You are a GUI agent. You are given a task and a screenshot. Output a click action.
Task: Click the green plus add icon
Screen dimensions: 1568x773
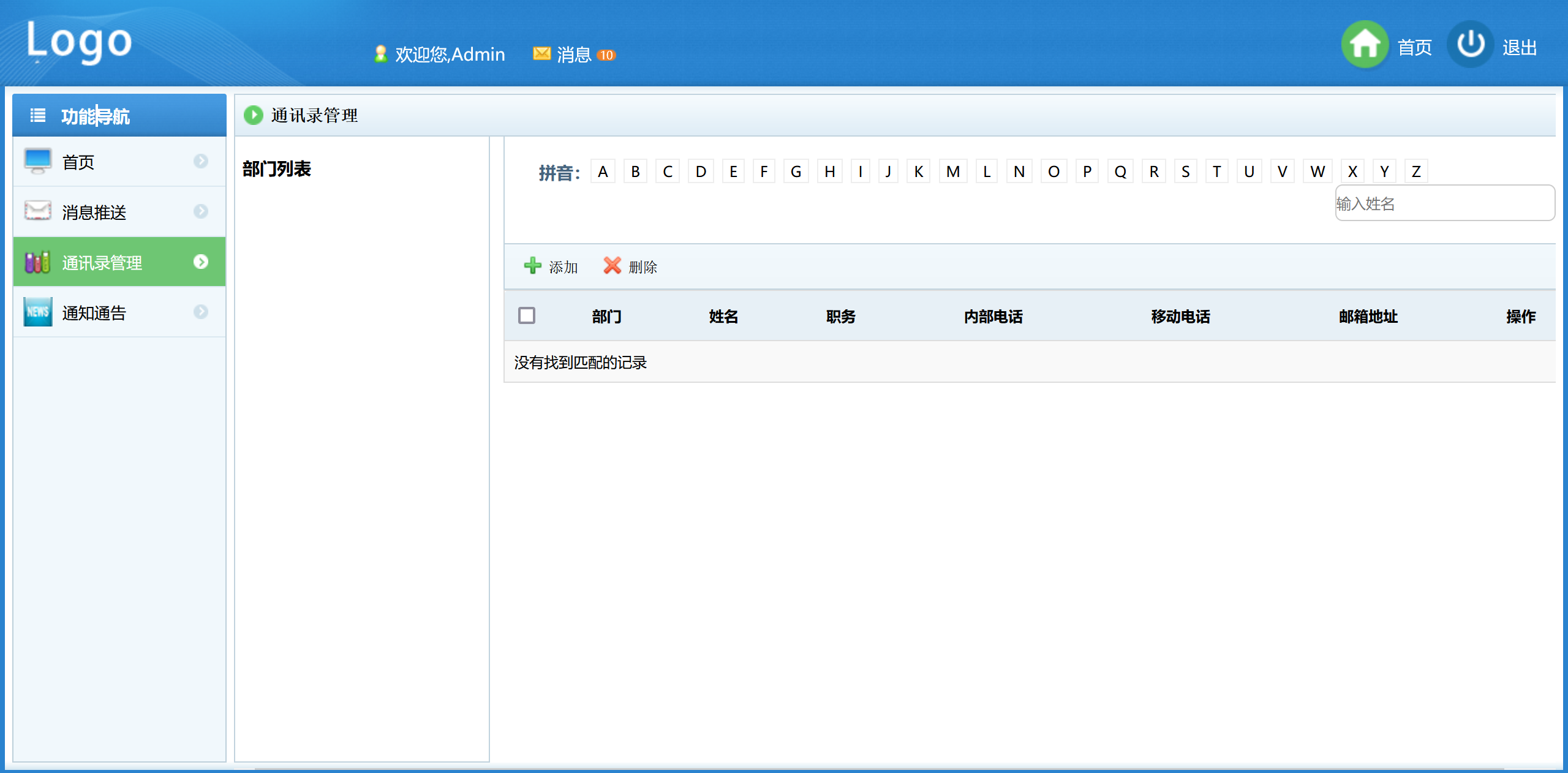tap(532, 266)
